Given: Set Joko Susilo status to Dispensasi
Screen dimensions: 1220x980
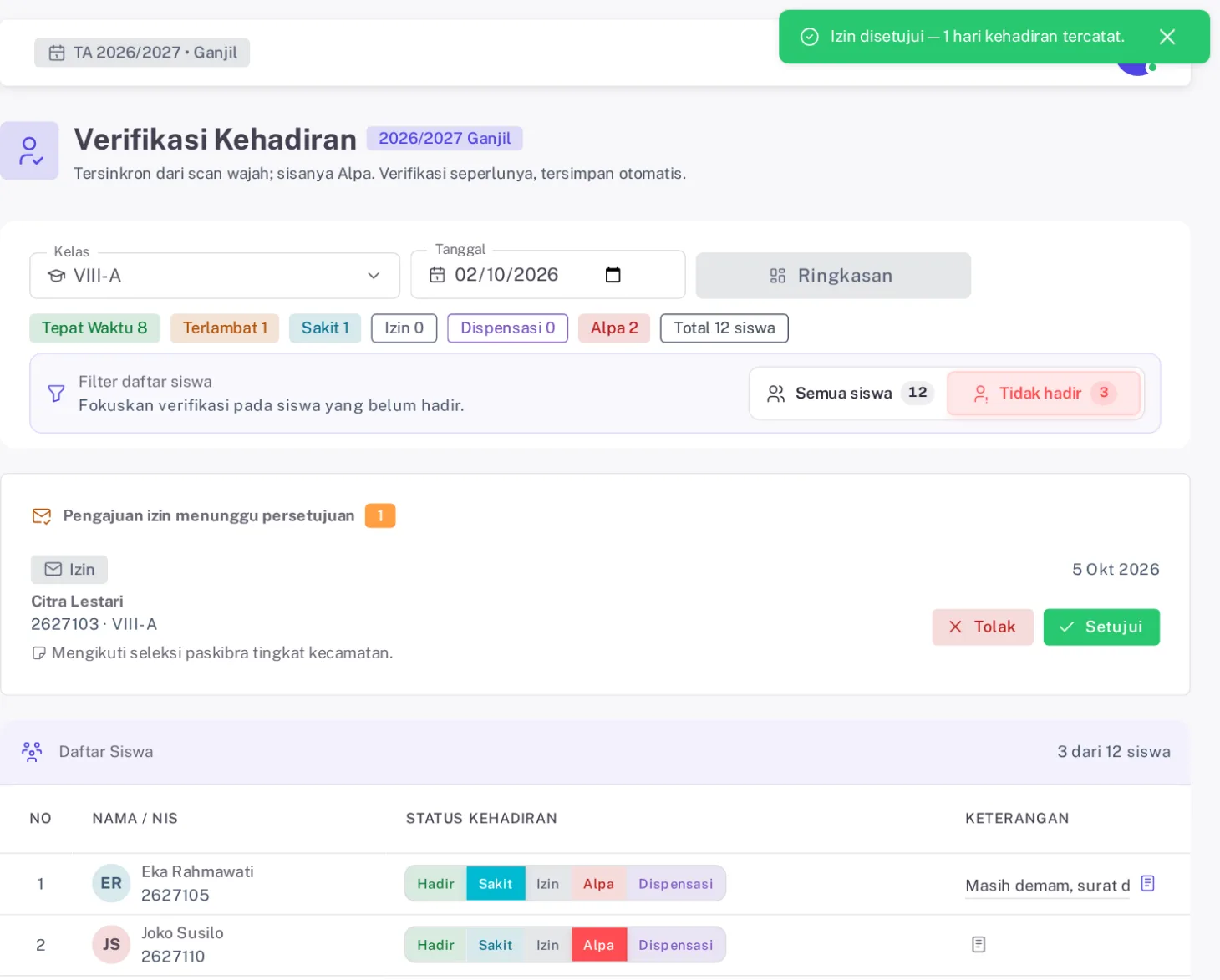Looking at the screenshot, I should tap(676, 945).
